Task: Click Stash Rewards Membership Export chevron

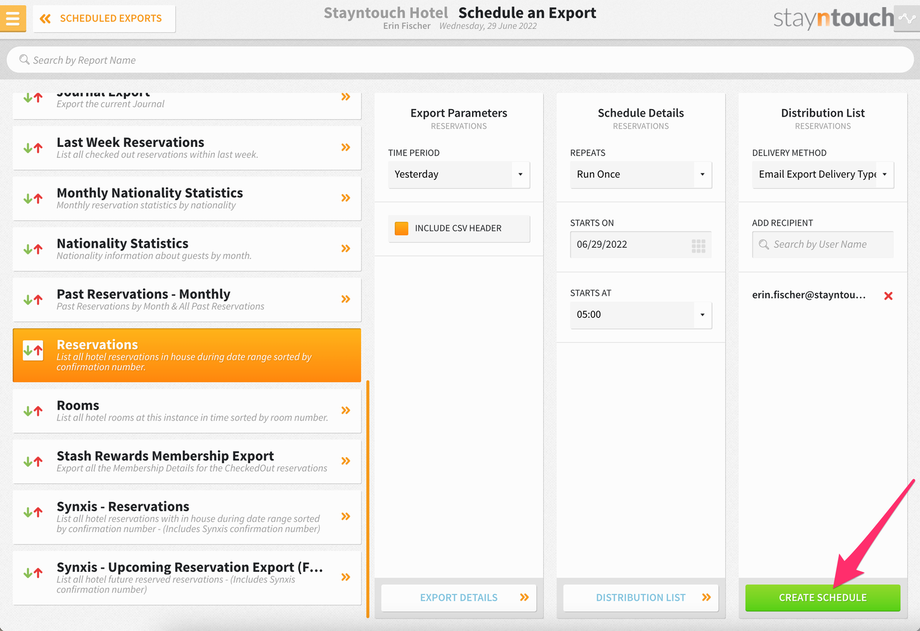Action: [x=346, y=461]
